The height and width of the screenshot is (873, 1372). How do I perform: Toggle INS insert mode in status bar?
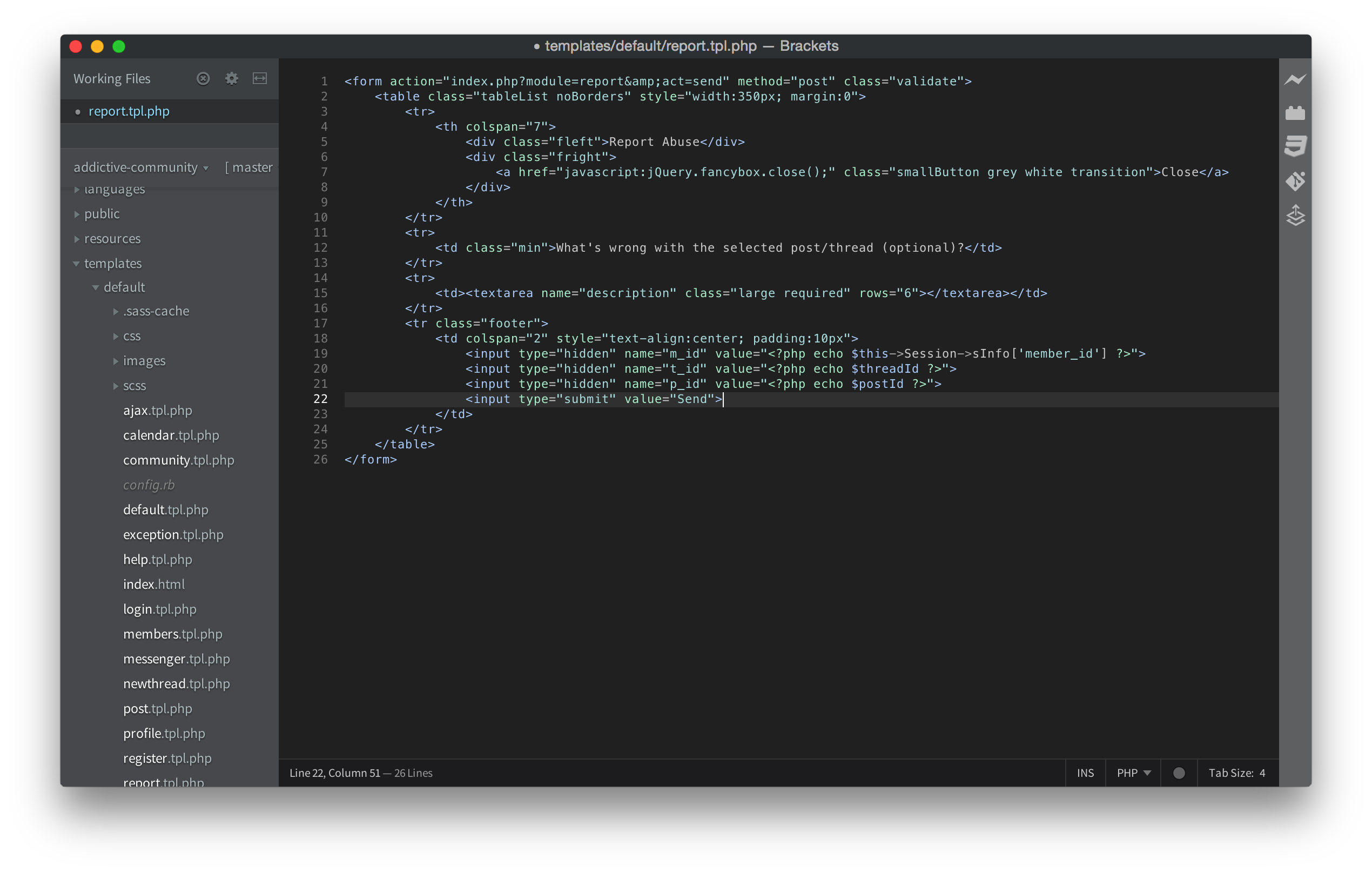(x=1085, y=773)
